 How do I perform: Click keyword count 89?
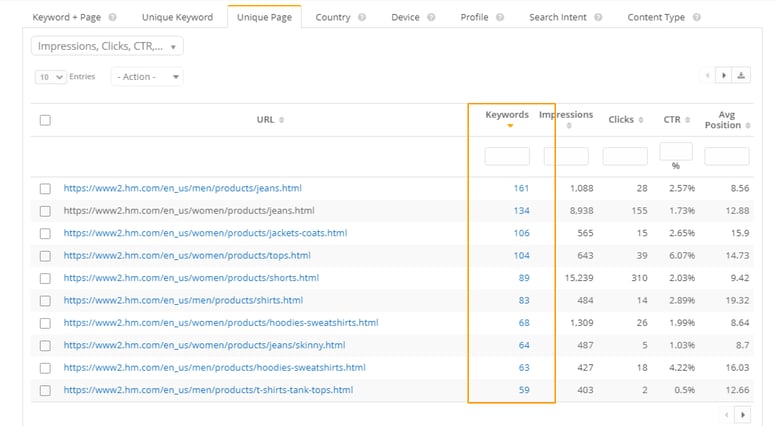click(524, 278)
